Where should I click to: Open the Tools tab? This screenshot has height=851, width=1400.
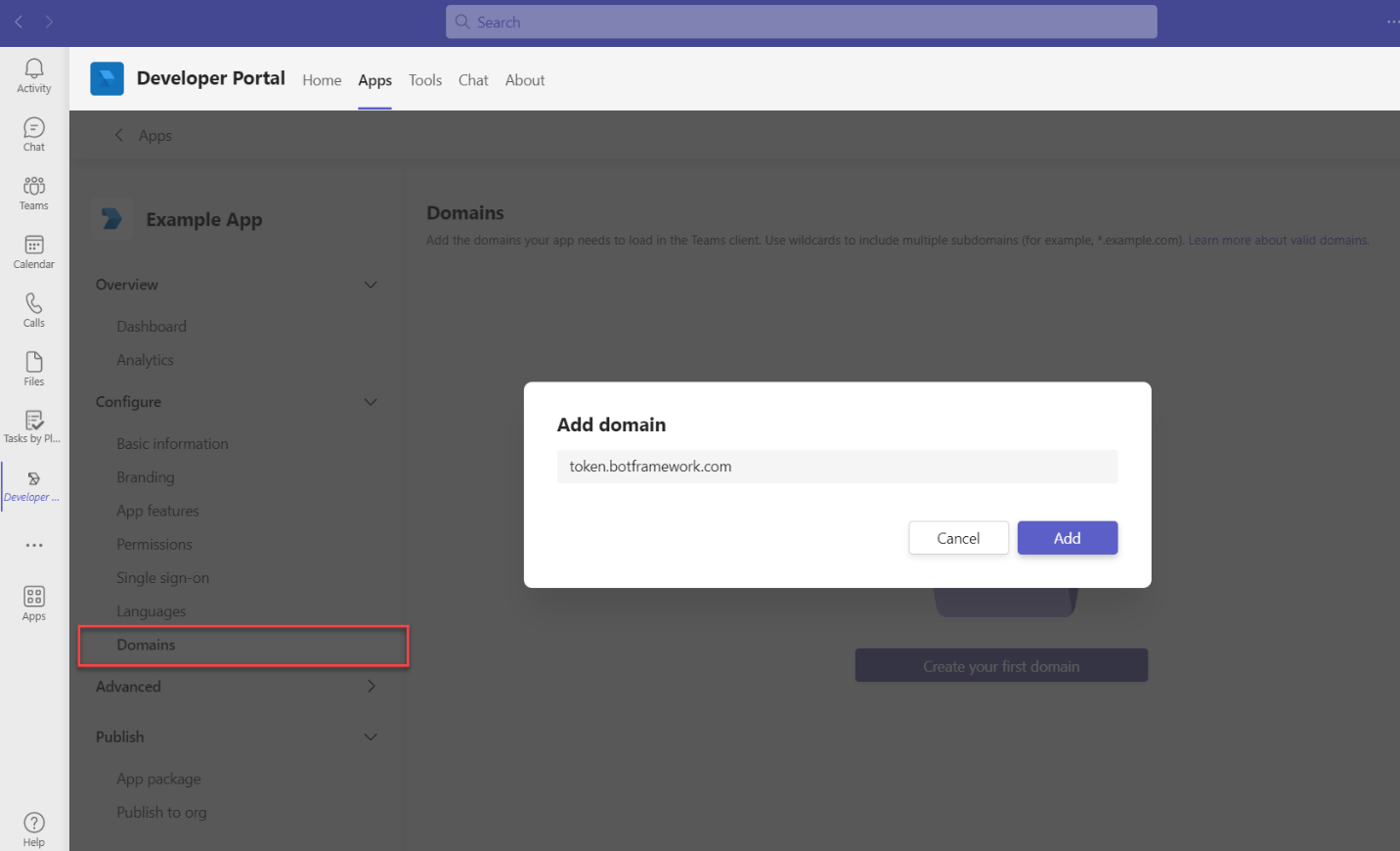(425, 80)
